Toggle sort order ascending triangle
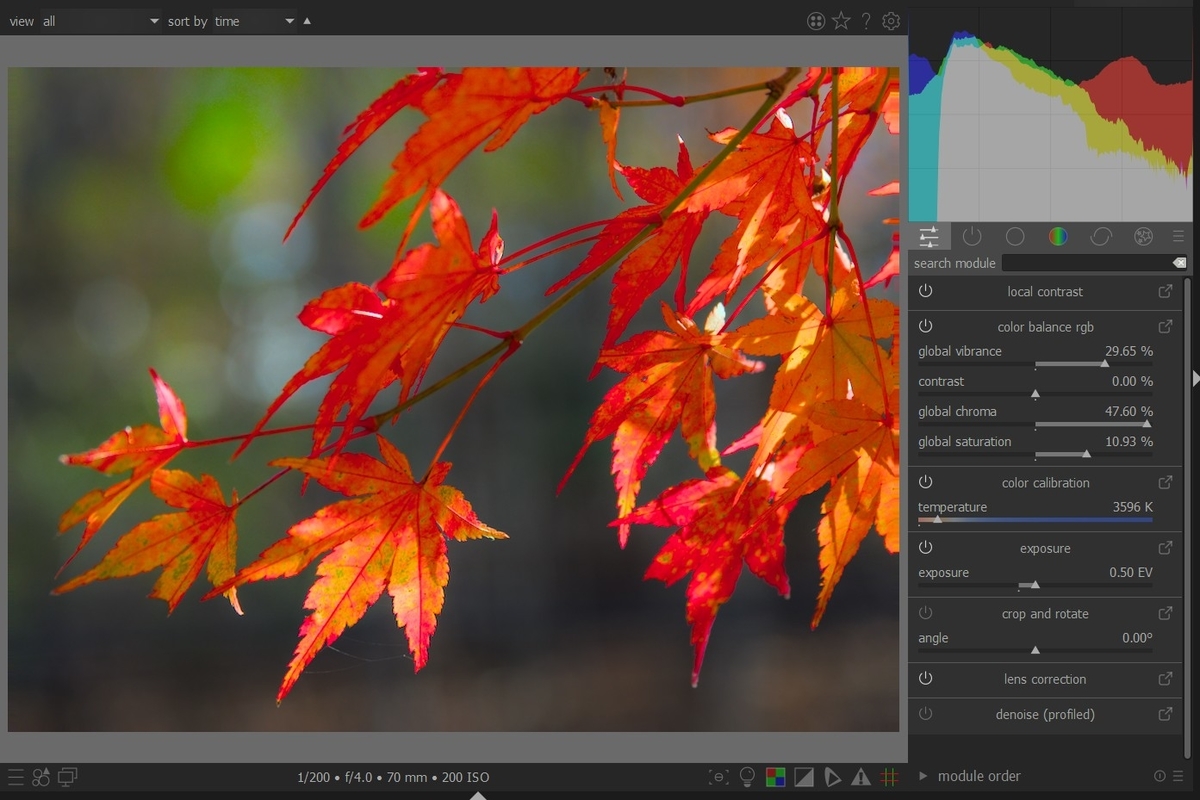This screenshot has width=1200, height=800. coord(307,21)
